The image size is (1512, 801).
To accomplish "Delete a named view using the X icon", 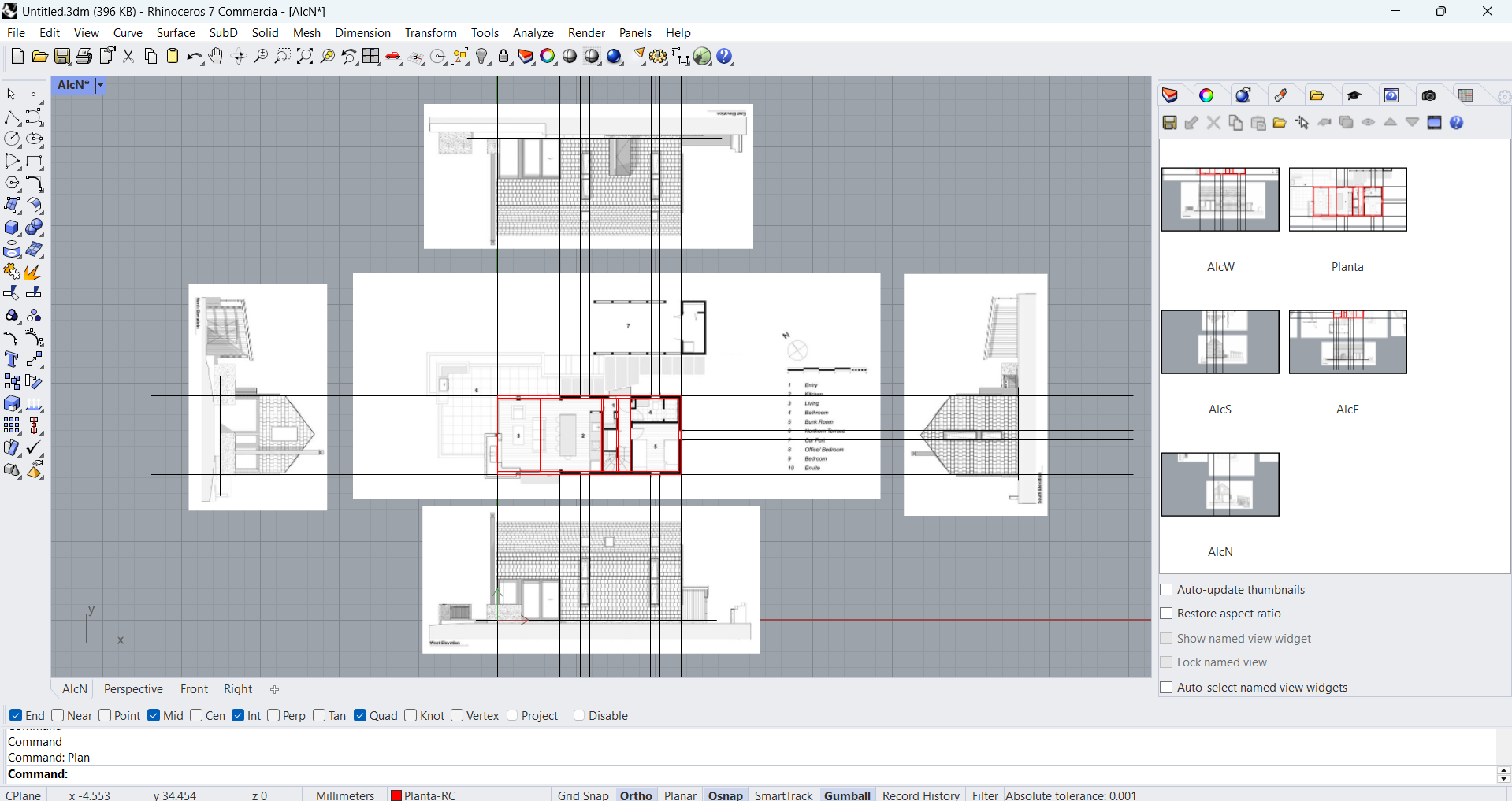I will tap(1213, 123).
